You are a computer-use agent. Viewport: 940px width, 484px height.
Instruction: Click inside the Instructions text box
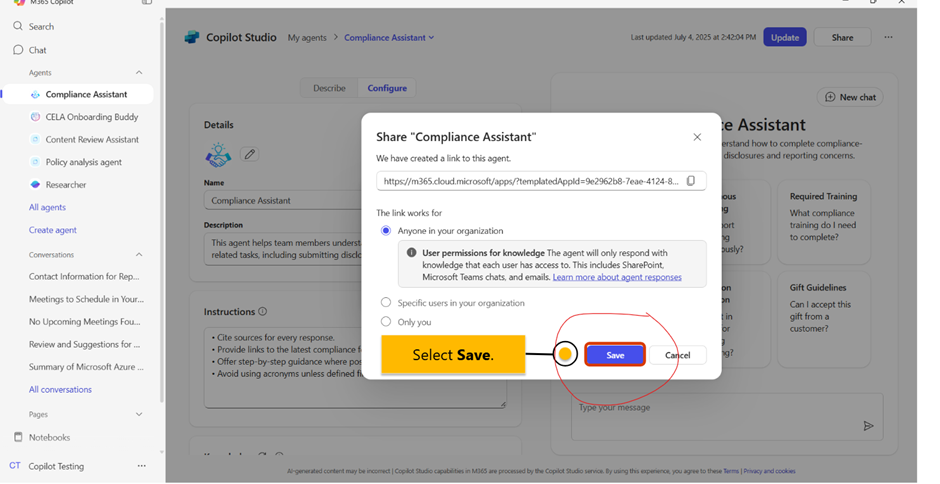point(355,367)
